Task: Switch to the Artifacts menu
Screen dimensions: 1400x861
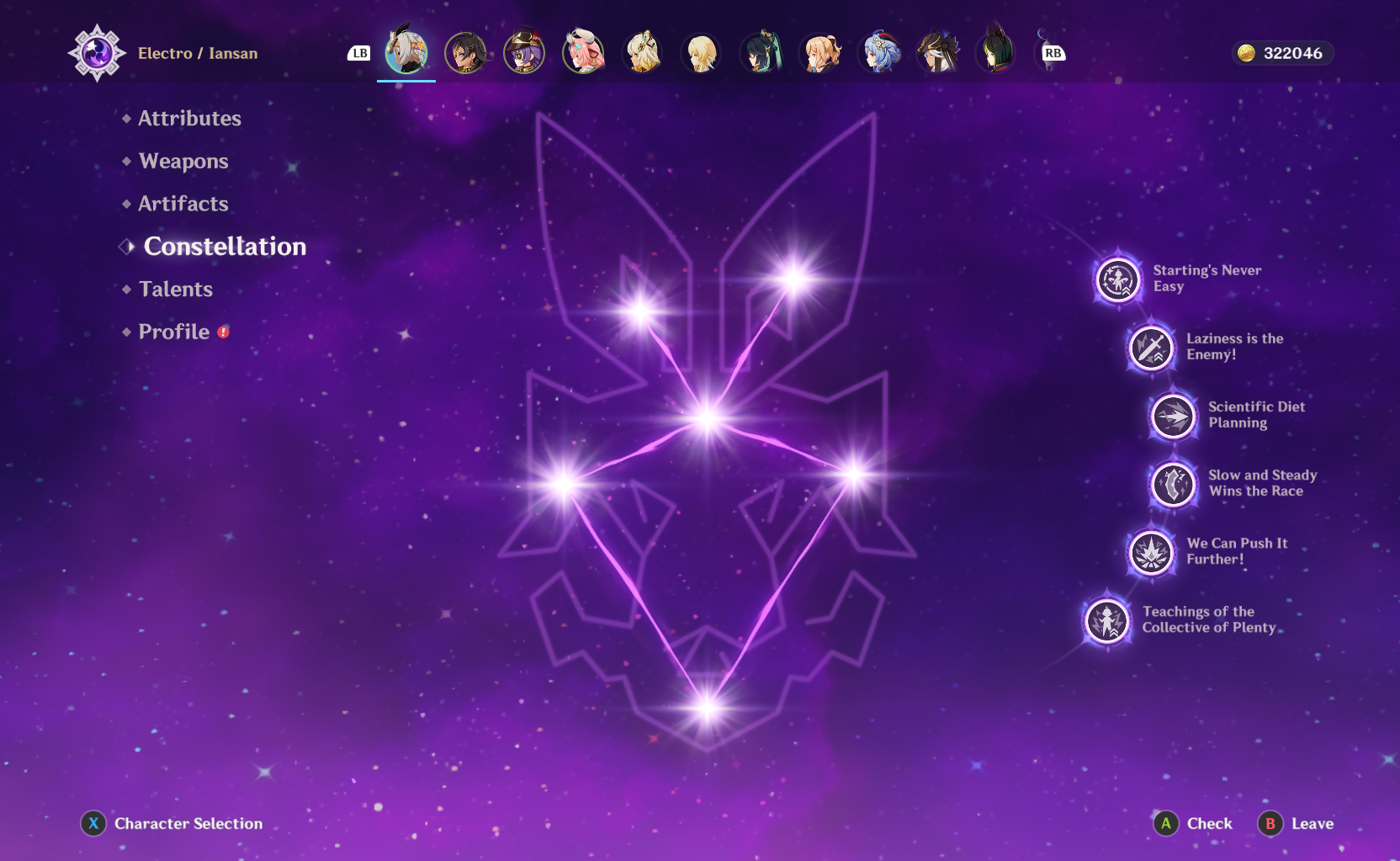Action: click(183, 204)
